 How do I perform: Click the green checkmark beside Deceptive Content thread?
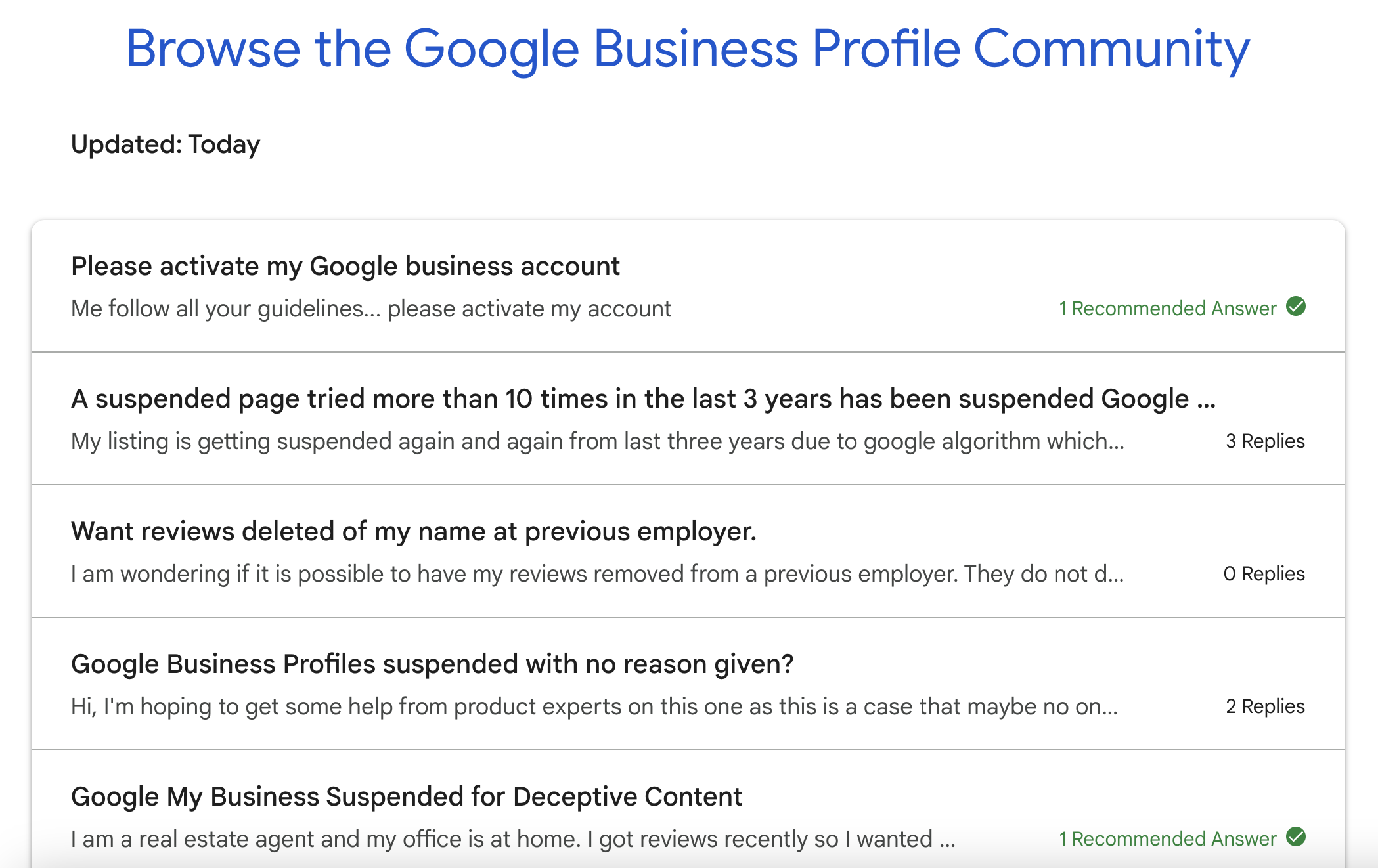pyautogui.click(x=1297, y=838)
